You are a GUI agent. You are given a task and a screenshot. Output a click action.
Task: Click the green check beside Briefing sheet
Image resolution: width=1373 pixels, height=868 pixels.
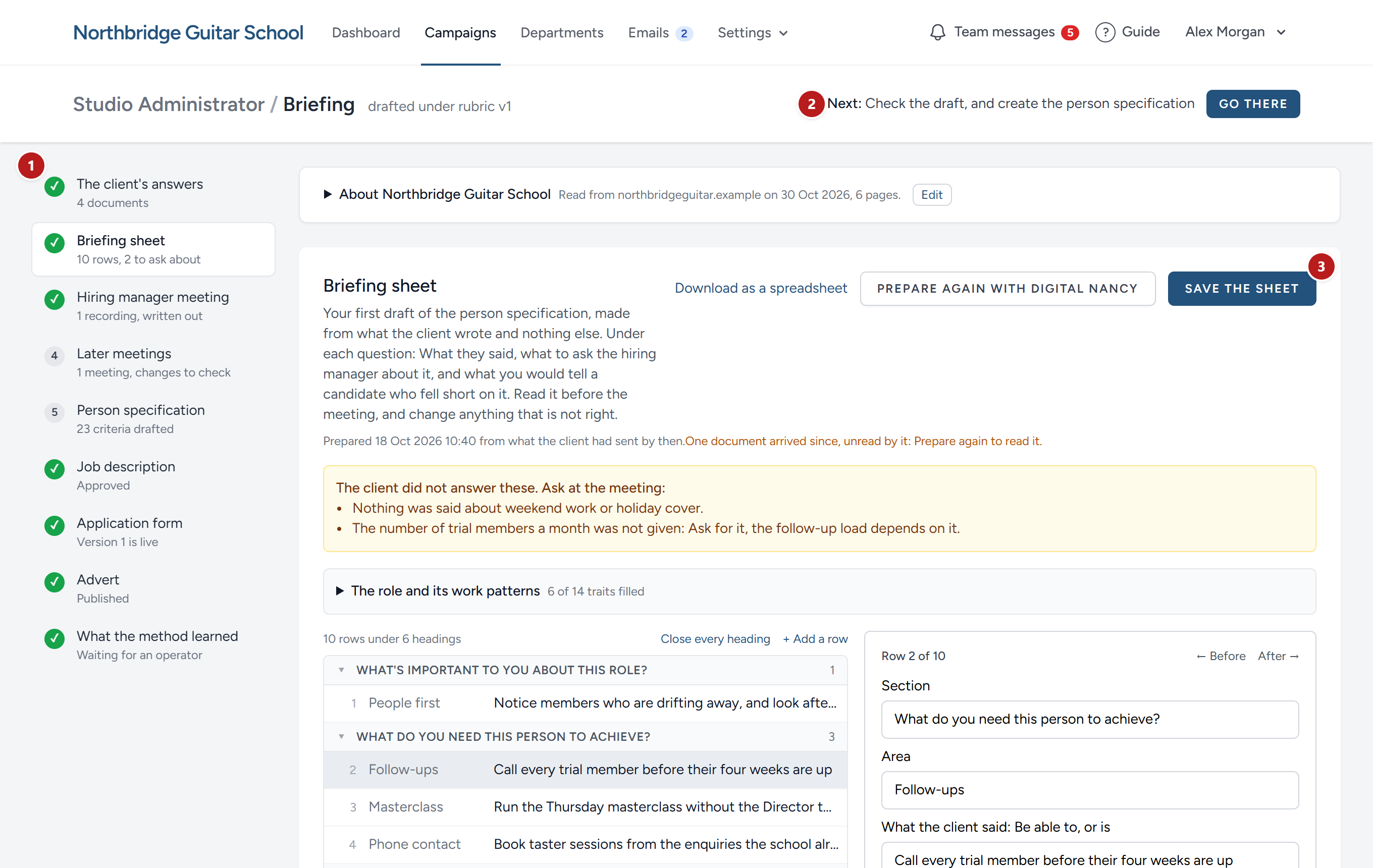click(54, 242)
